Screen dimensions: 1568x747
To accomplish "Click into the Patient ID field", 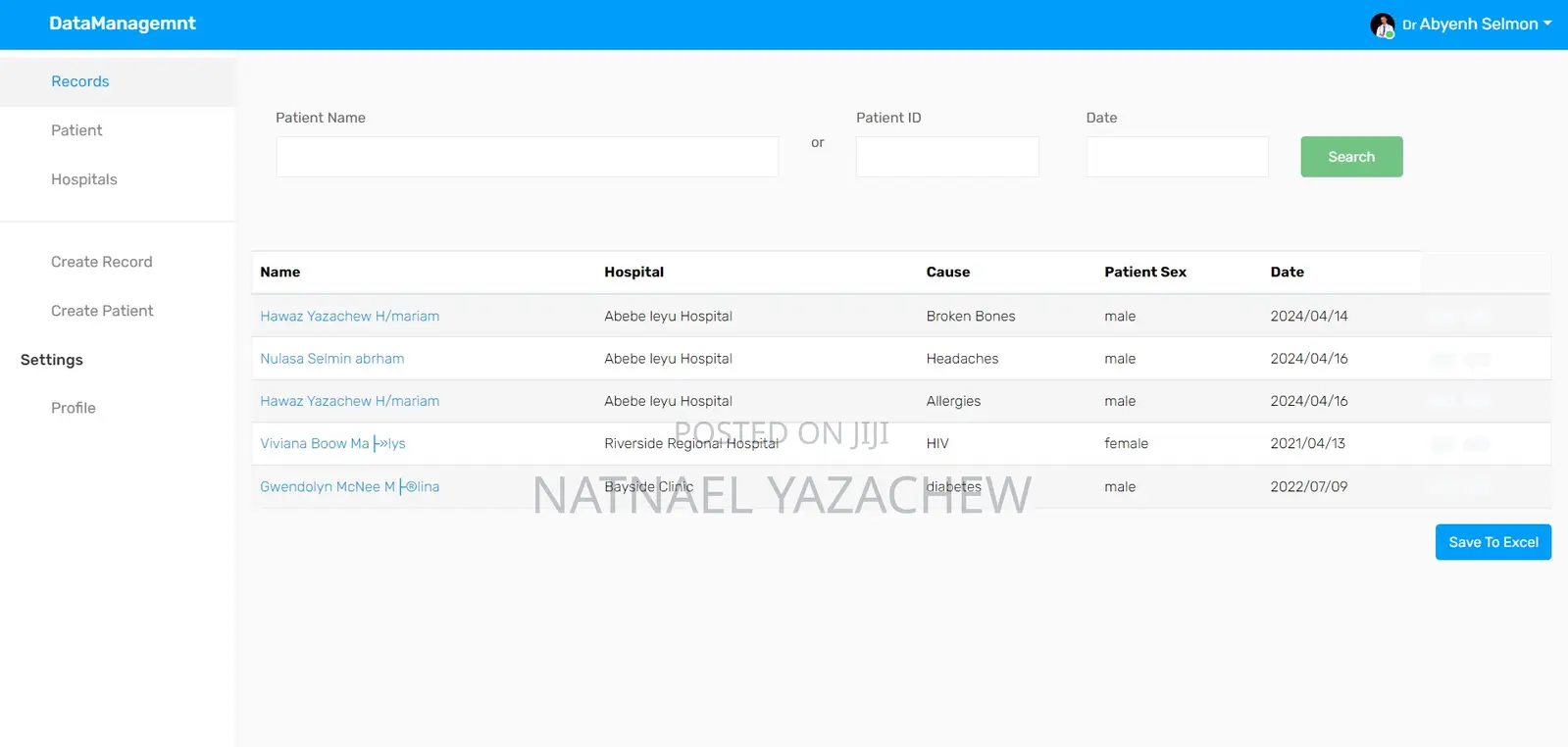I will pos(946,157).
